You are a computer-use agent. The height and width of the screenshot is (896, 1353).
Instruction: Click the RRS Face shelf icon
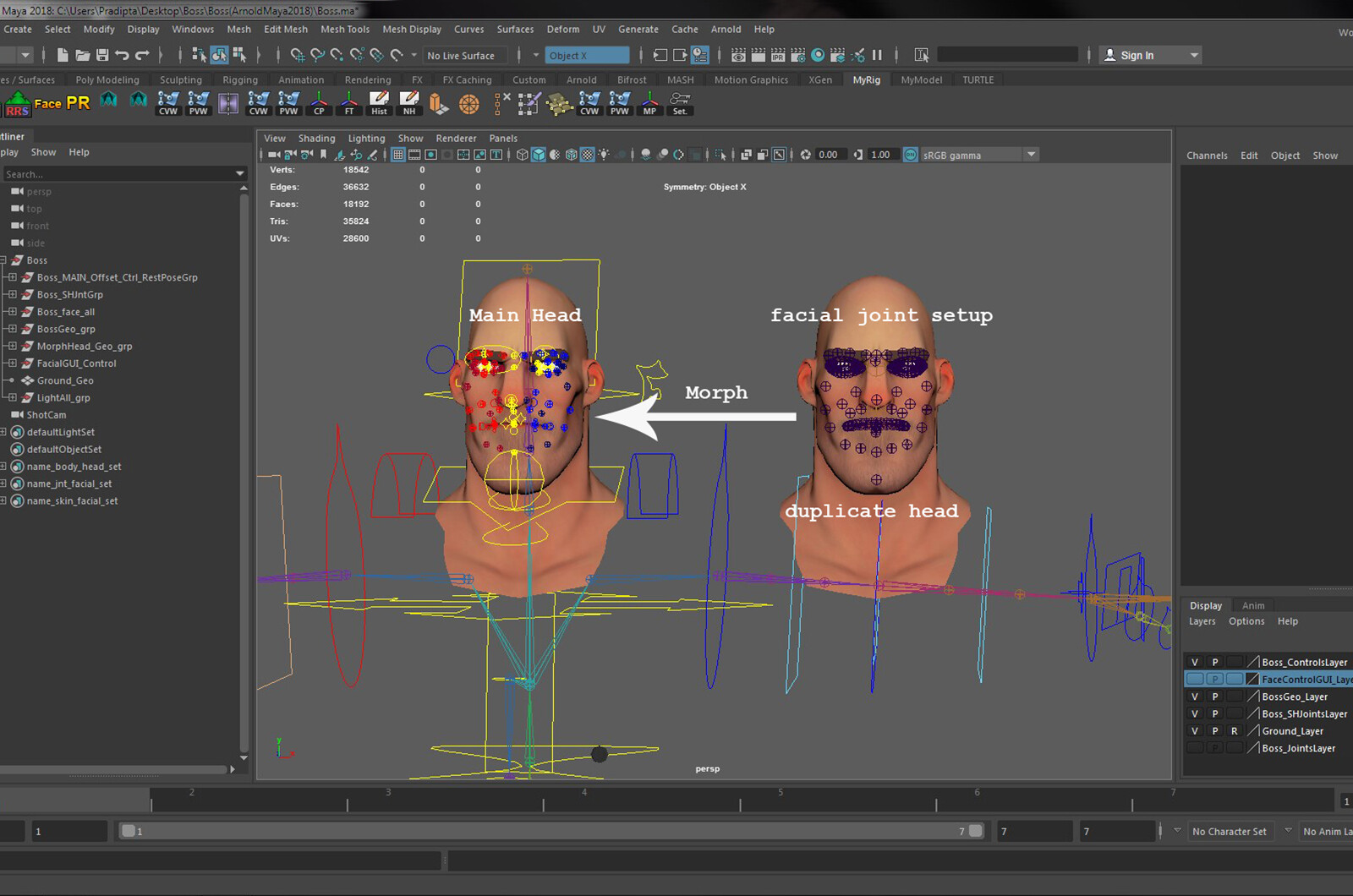point(17,105)
